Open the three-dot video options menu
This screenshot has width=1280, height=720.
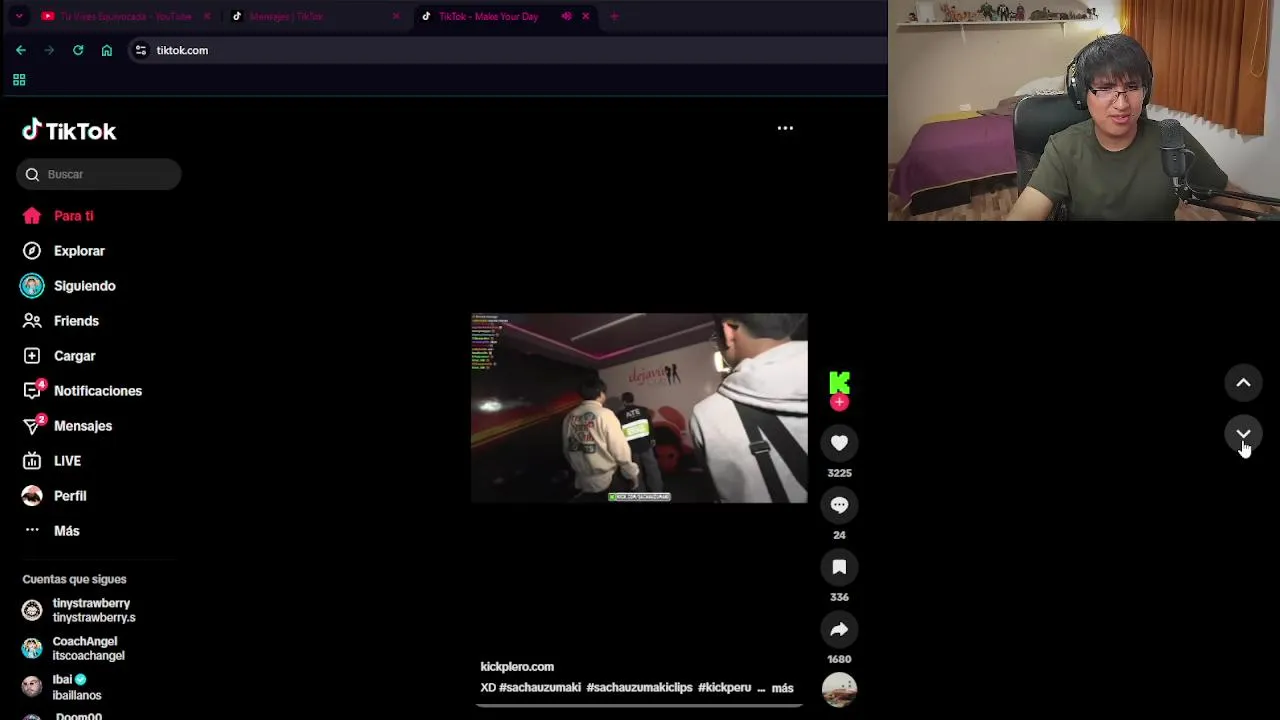[785, 128]
